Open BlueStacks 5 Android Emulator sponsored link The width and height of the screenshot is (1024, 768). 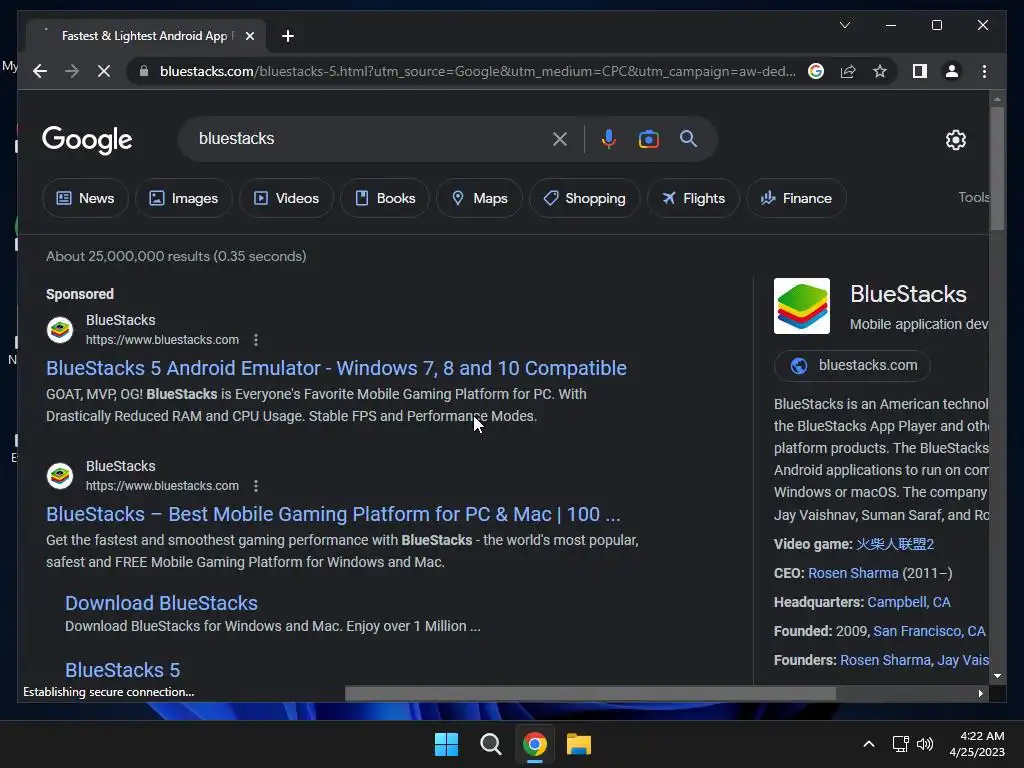coord(336,368)
